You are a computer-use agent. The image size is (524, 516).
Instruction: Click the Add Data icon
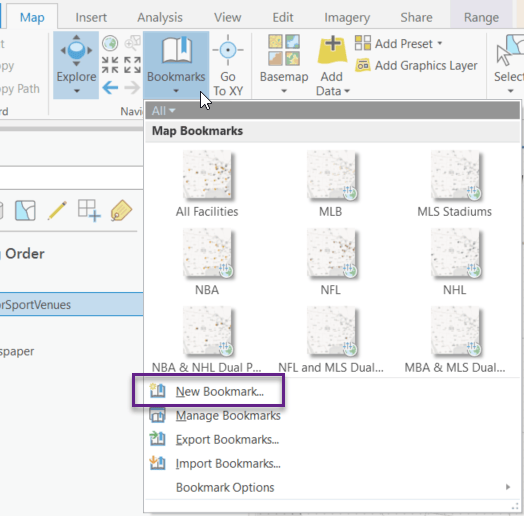[x=332, y=50]
